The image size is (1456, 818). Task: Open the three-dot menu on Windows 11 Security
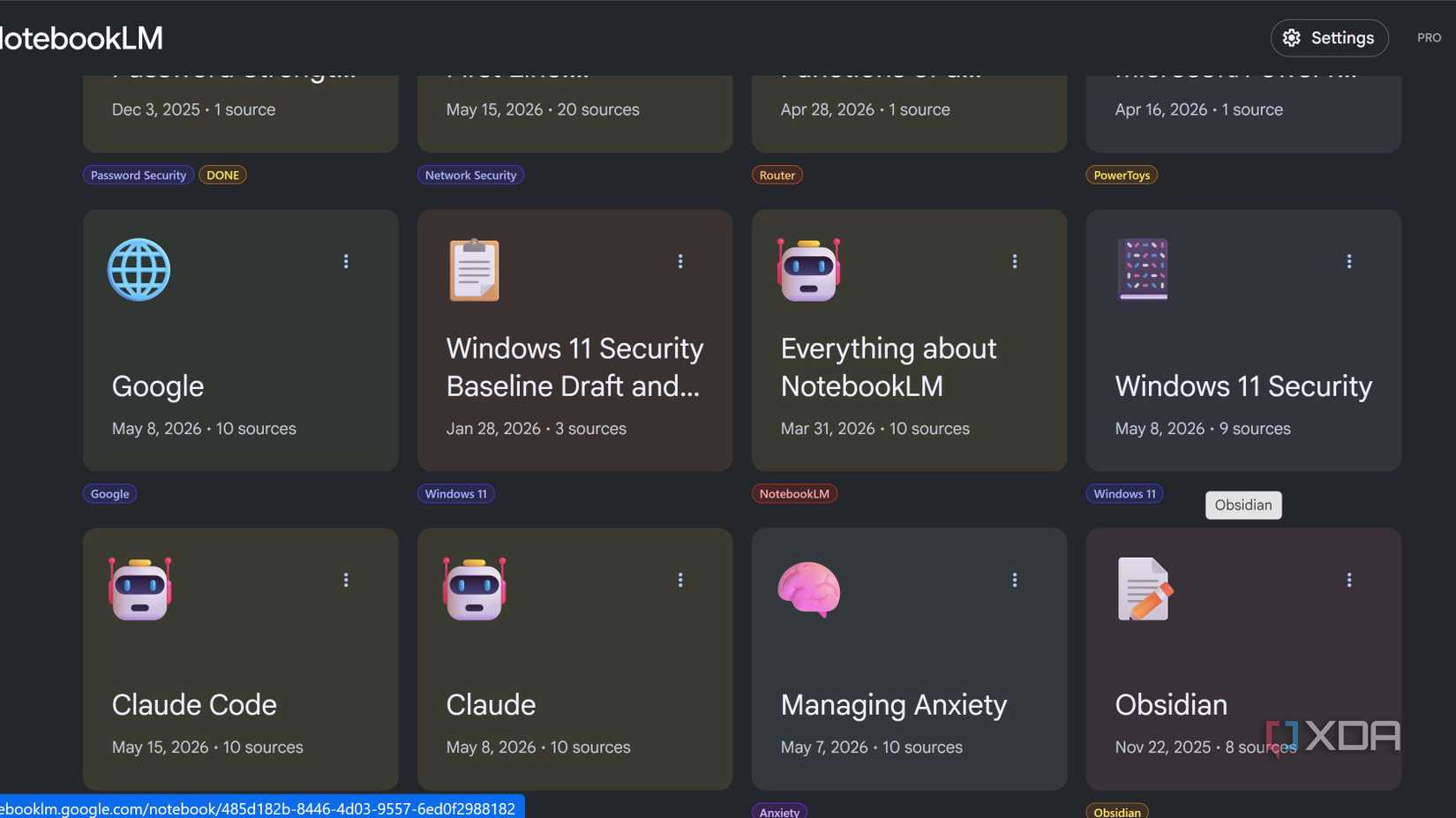[x=1349, y=261]
